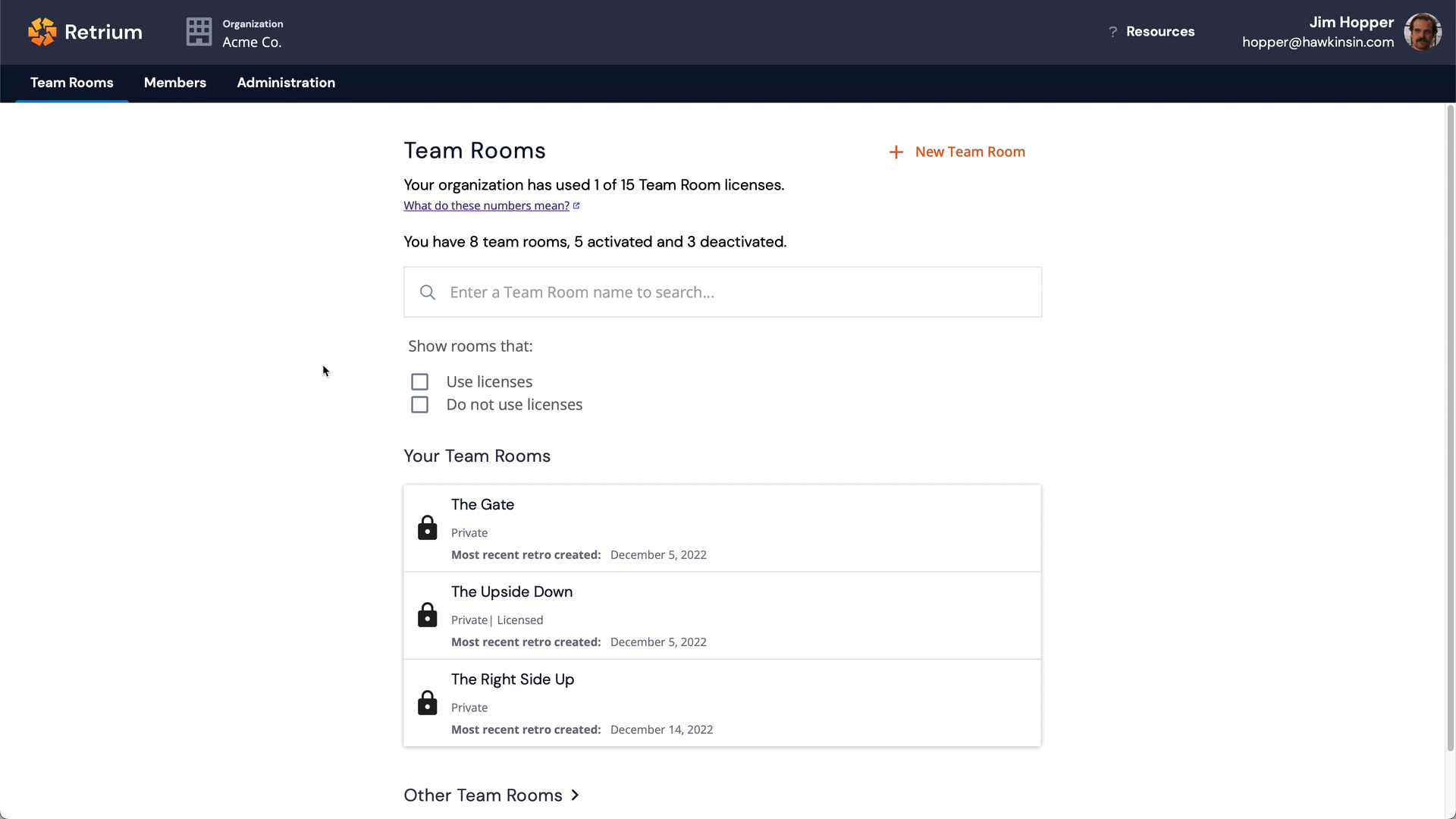Check the Do not use licenses filter
Viewport: 1456px width, 819px height.
pos(419,405)
